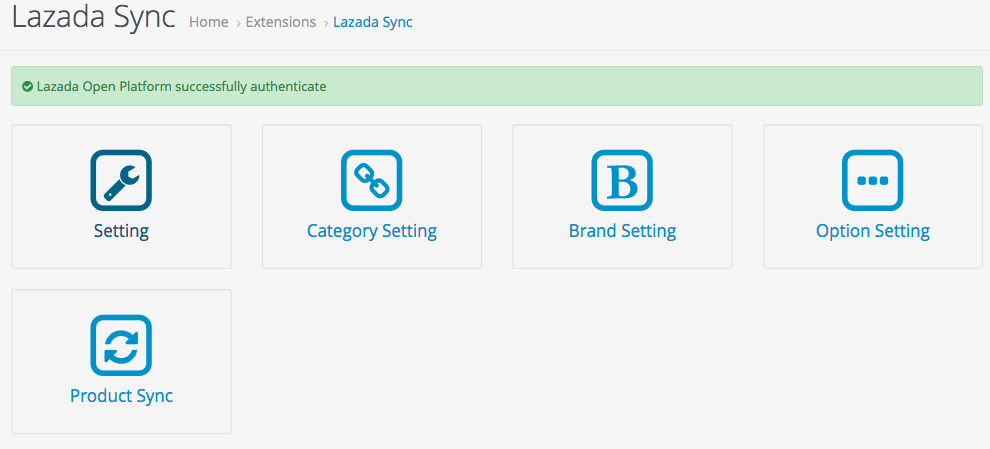Image resolution: width=990 pixels, height=449 pixels.
Task: Click the Brand Setting bold B icon
Action: tap(622, 180)
